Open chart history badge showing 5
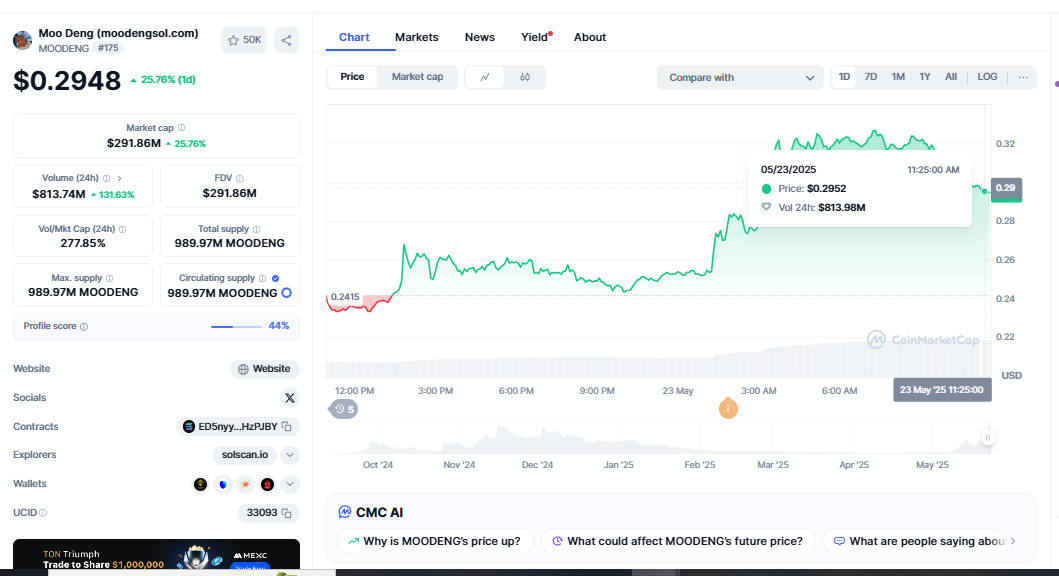Image resolution: width=1059 pixels, height=576 pixels. (x=344, y=409)
